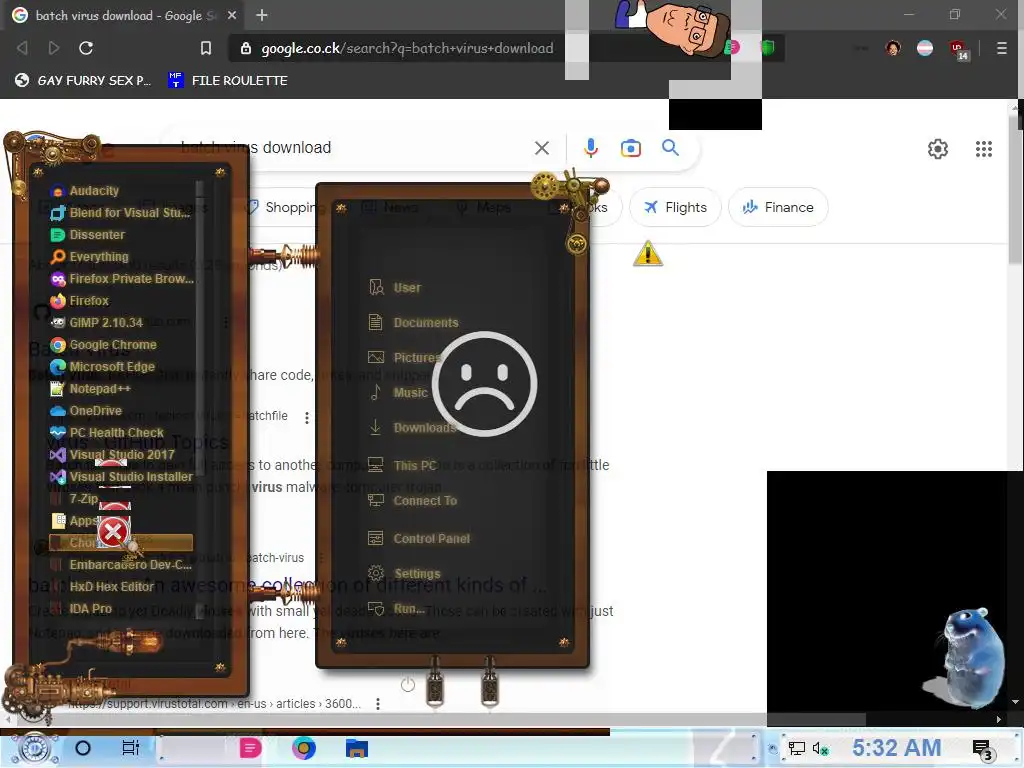
Task: Open more options for virustotal result
Action: click(377, 703)
